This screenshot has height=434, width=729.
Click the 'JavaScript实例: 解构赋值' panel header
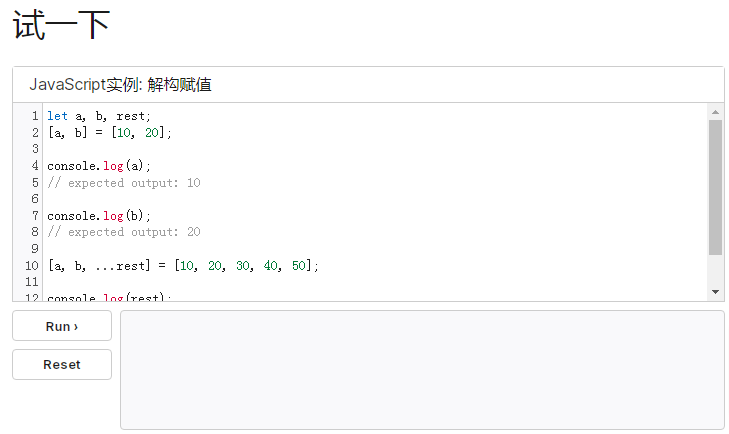120,85
